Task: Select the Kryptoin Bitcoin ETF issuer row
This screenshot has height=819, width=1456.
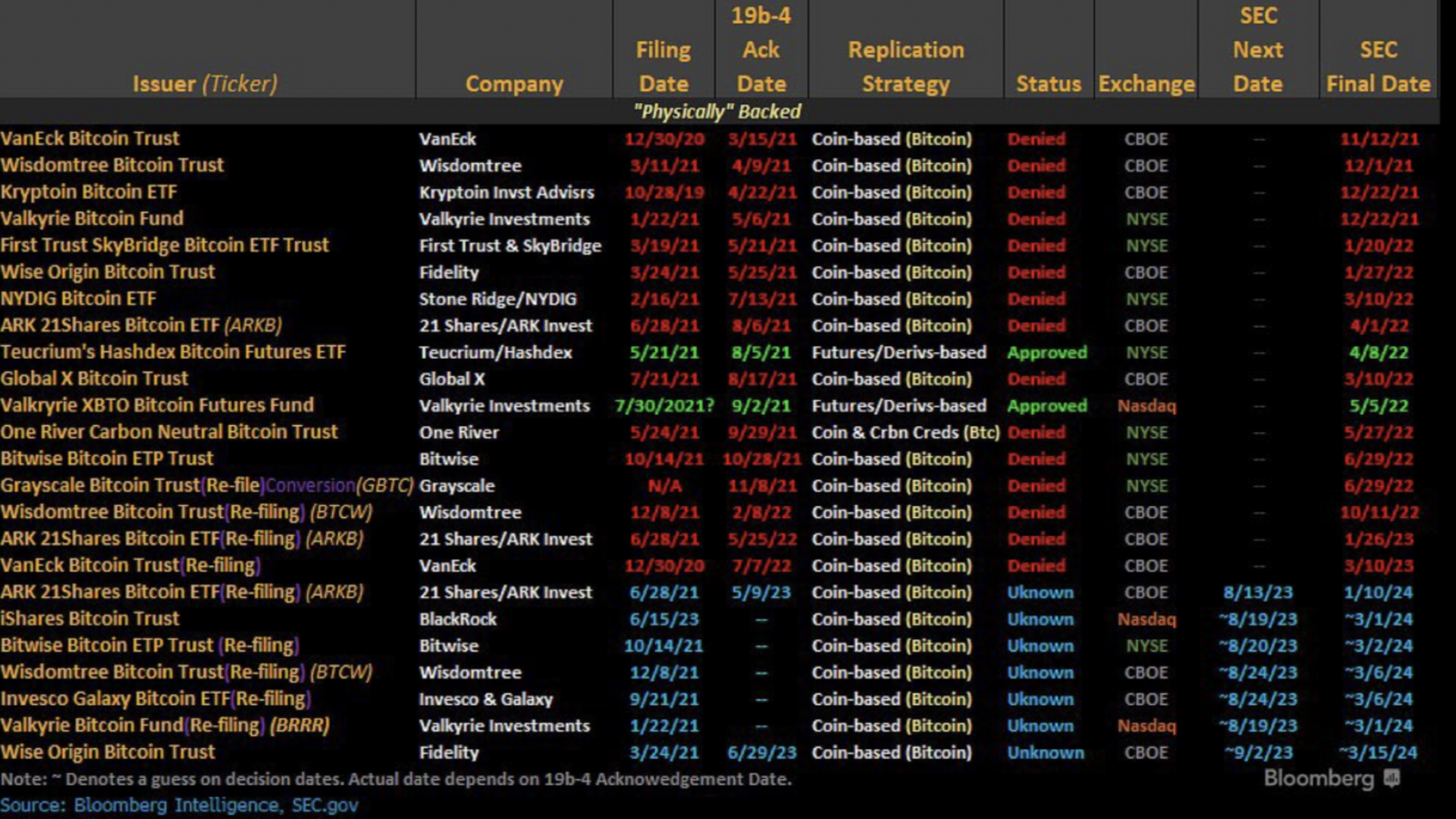Action: point(89,192)
